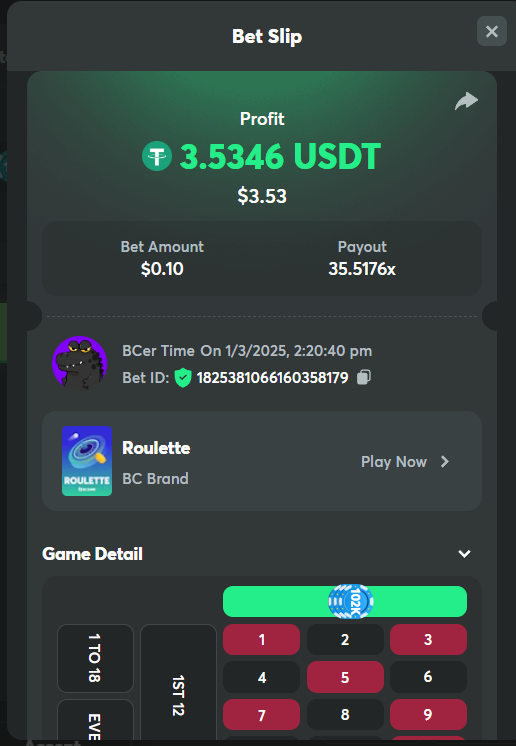516x746 pixels.
Task: Click the USDT Tether coin icon
Action: coord(157,156)
